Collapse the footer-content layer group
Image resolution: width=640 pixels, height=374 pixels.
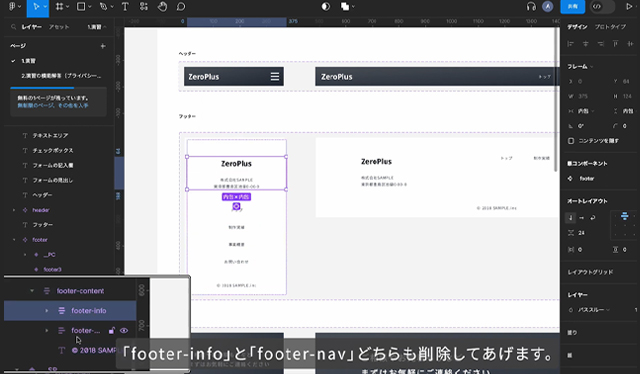(32, 291)
